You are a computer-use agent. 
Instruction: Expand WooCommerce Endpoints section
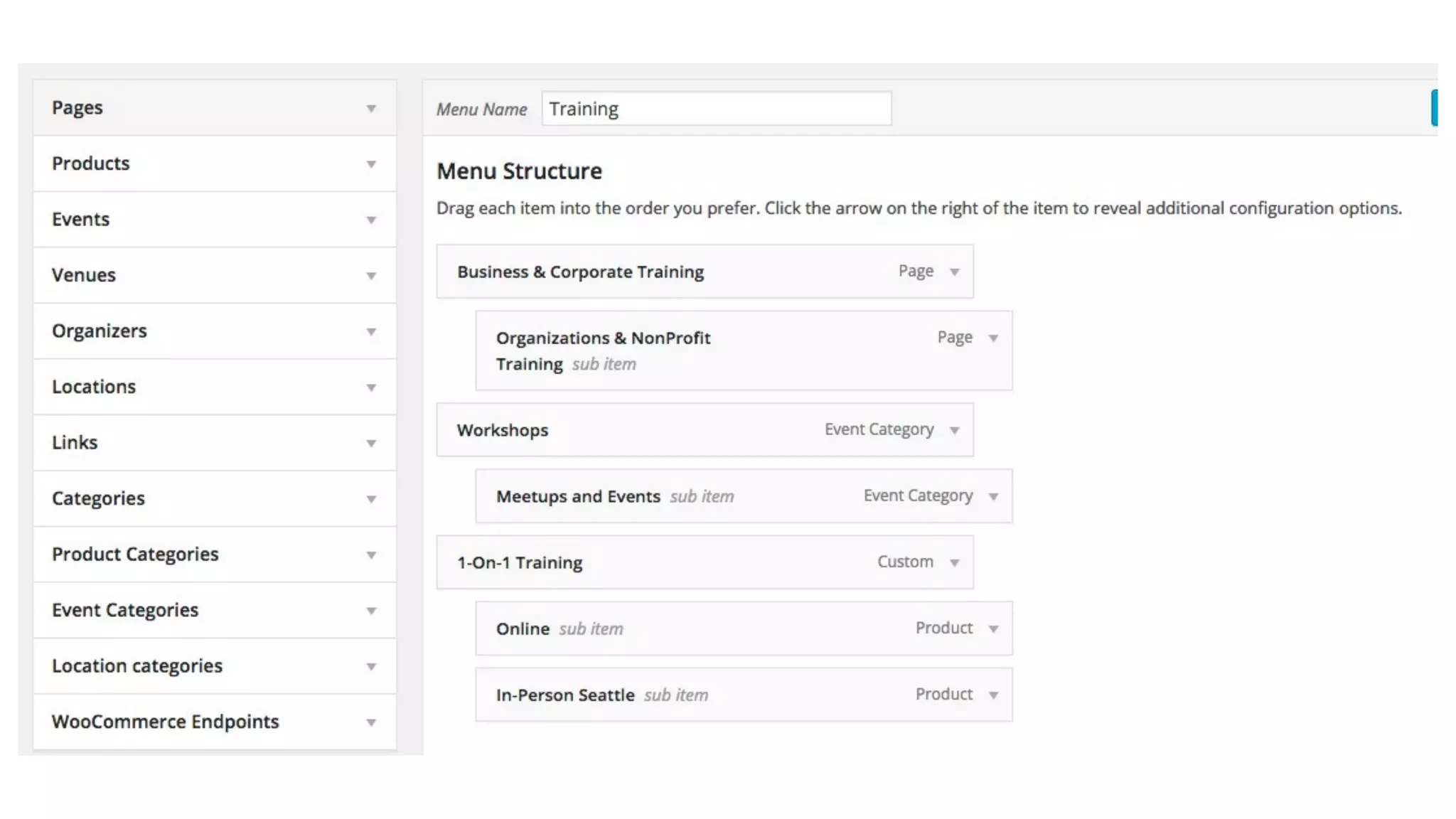(370, 722)
